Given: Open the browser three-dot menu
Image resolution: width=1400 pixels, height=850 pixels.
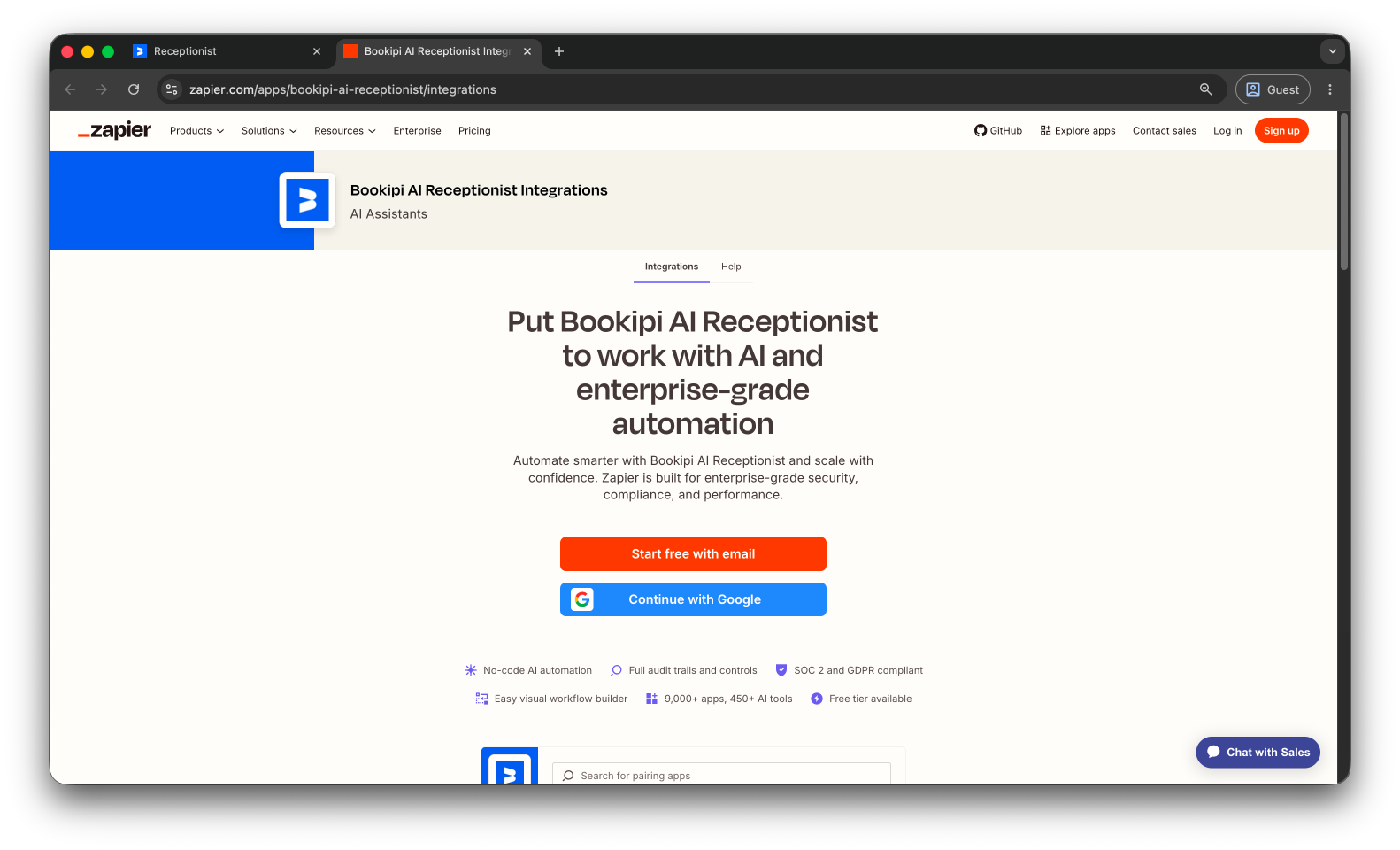Looking at the screenshot, I should (1329, 89).
